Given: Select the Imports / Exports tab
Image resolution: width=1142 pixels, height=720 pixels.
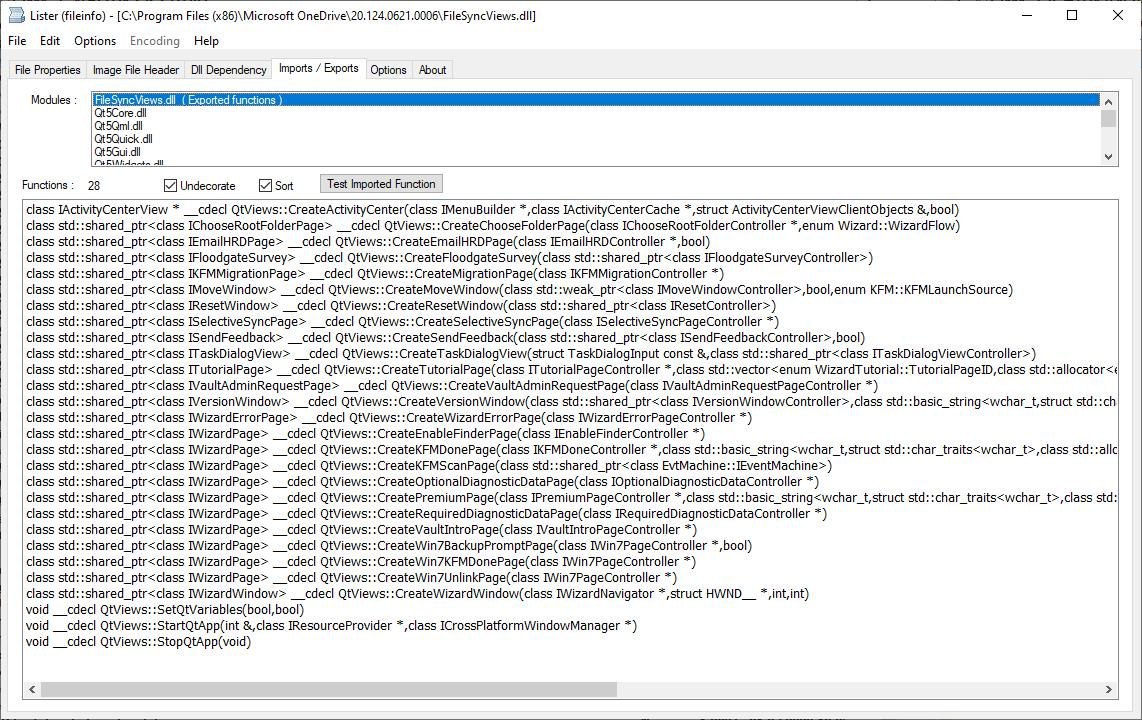Looking at the screenshot, I should 319,68.
